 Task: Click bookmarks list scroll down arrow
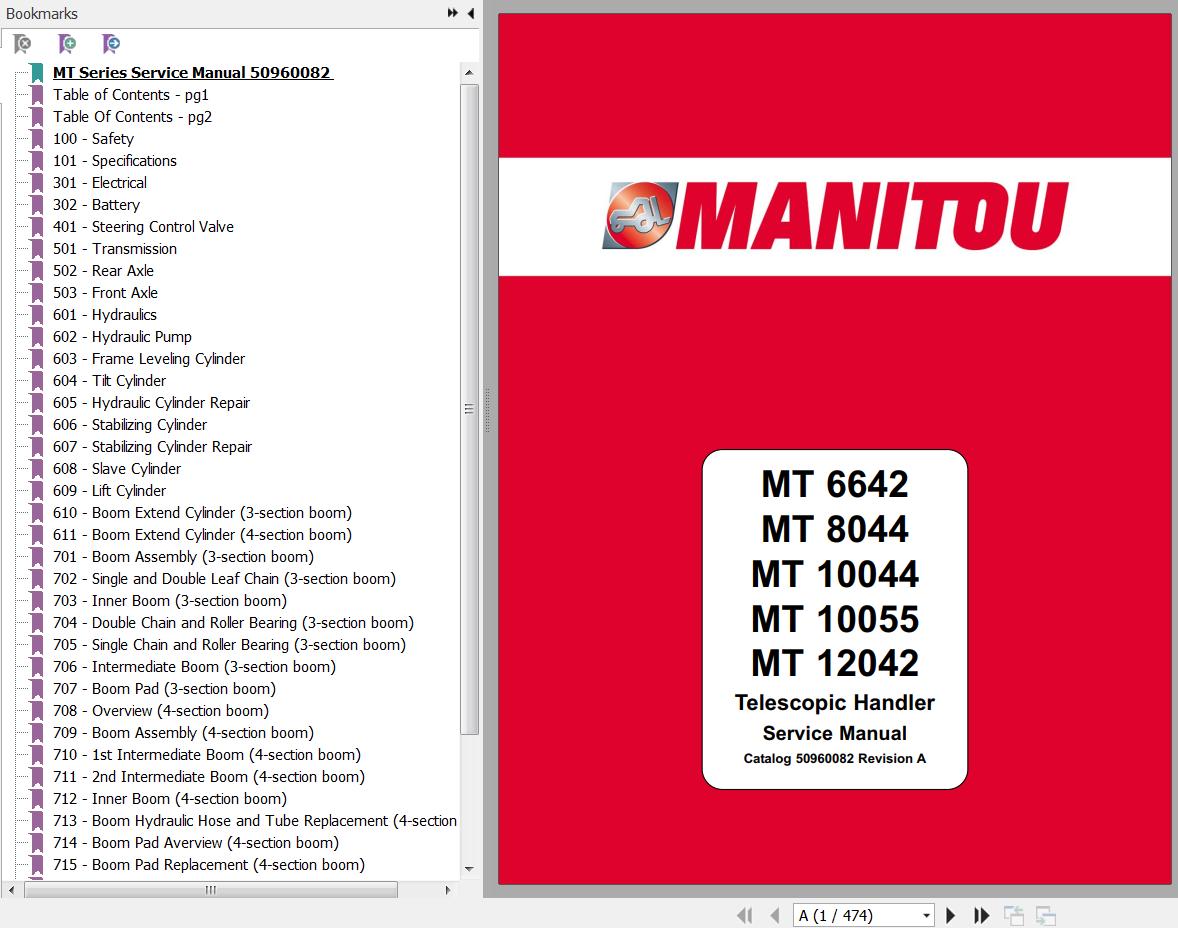click(469, 869)
